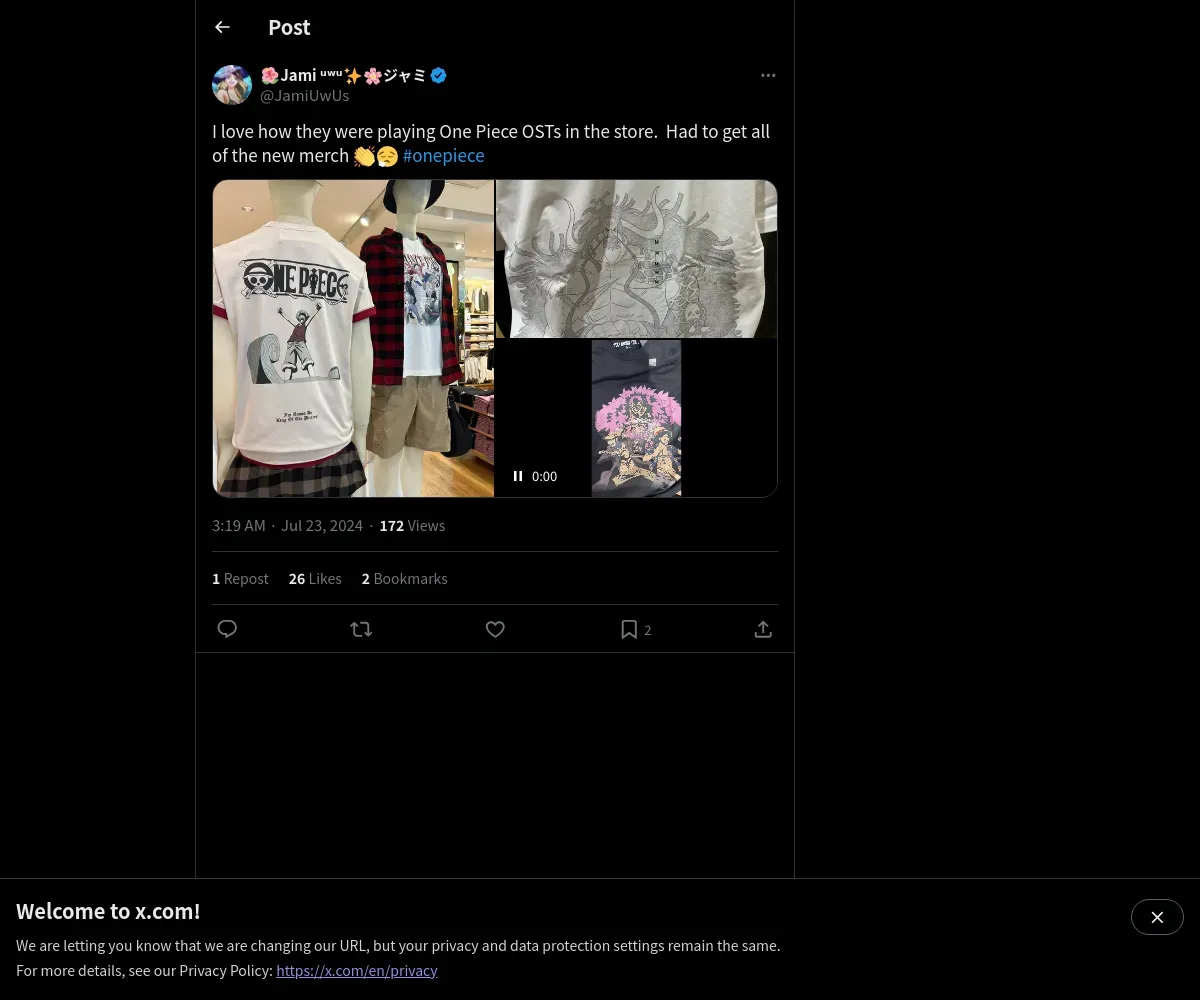The image size is (1200, 1000).
Task: Open Jami's profile avatar picture
Action: (232, 85)
